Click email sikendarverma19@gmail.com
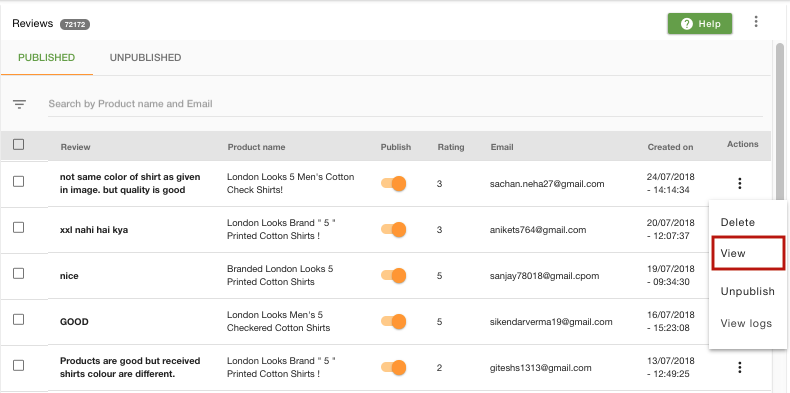 pos(551,321)
